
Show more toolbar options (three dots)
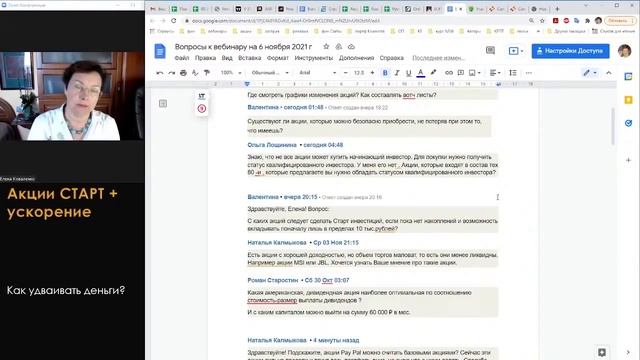click(x=529, y=73)
